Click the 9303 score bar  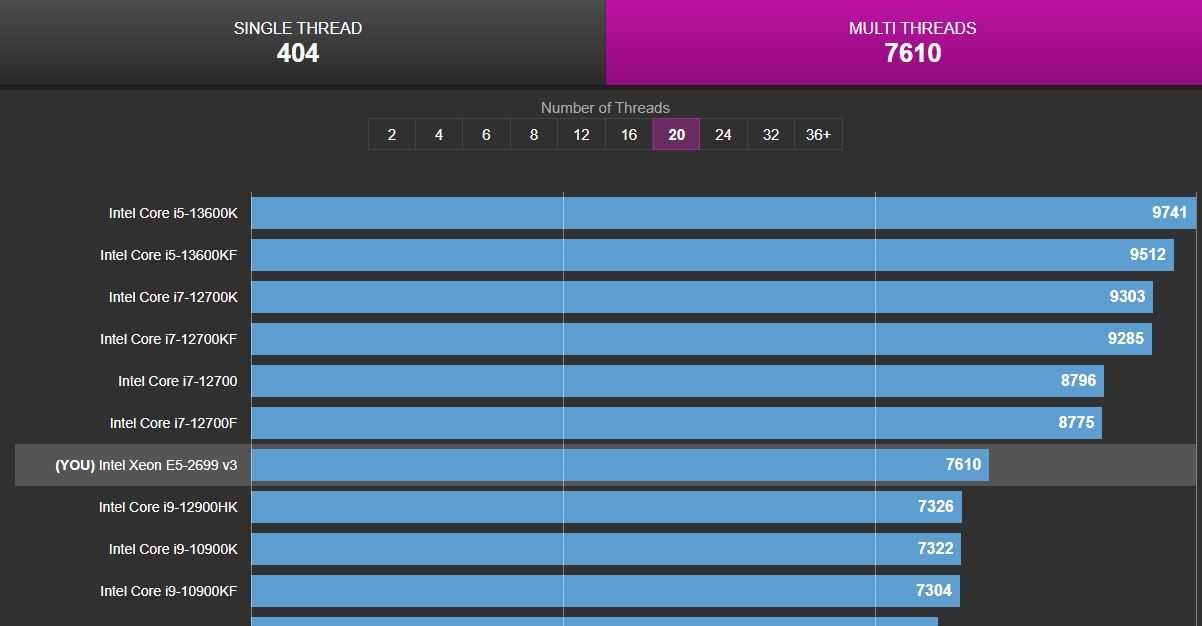click(x=702, y=297)
